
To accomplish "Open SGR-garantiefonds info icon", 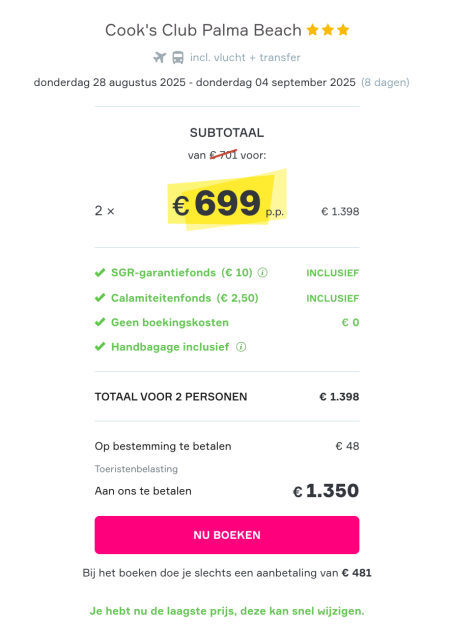I will pyautogui.click(x=263, y=273).
